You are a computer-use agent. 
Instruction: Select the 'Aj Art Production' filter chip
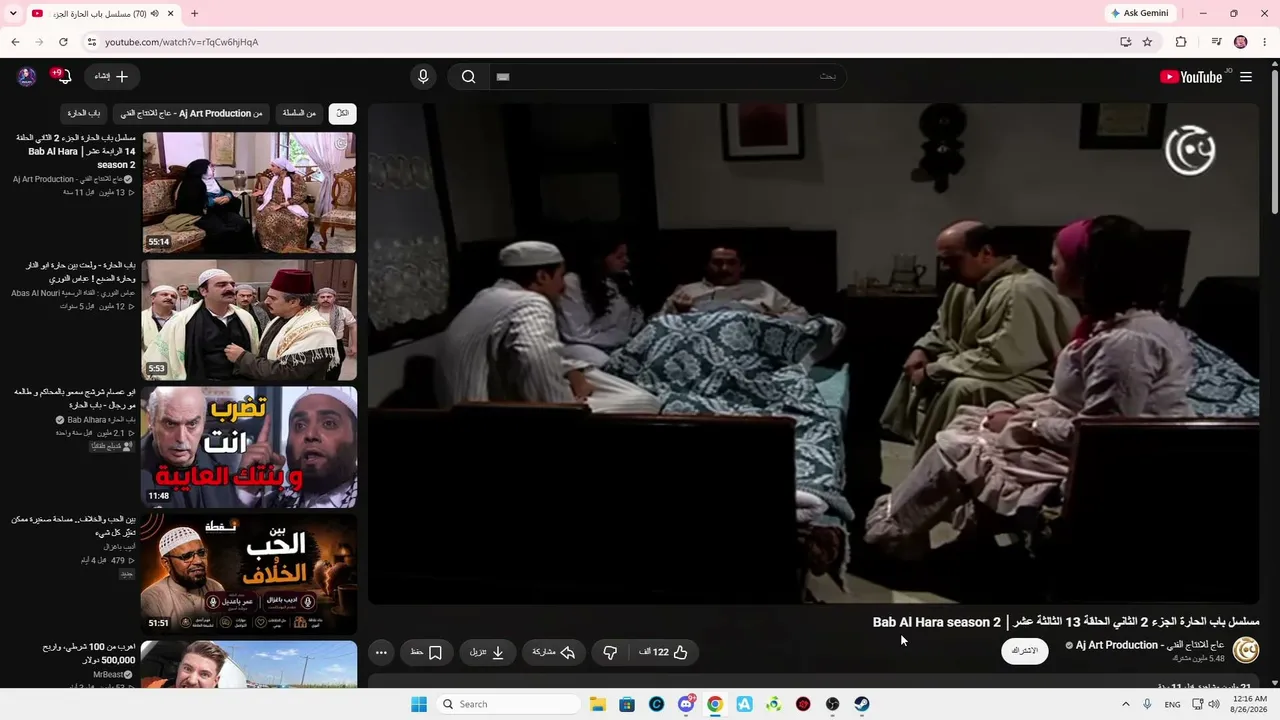point(191,113)
